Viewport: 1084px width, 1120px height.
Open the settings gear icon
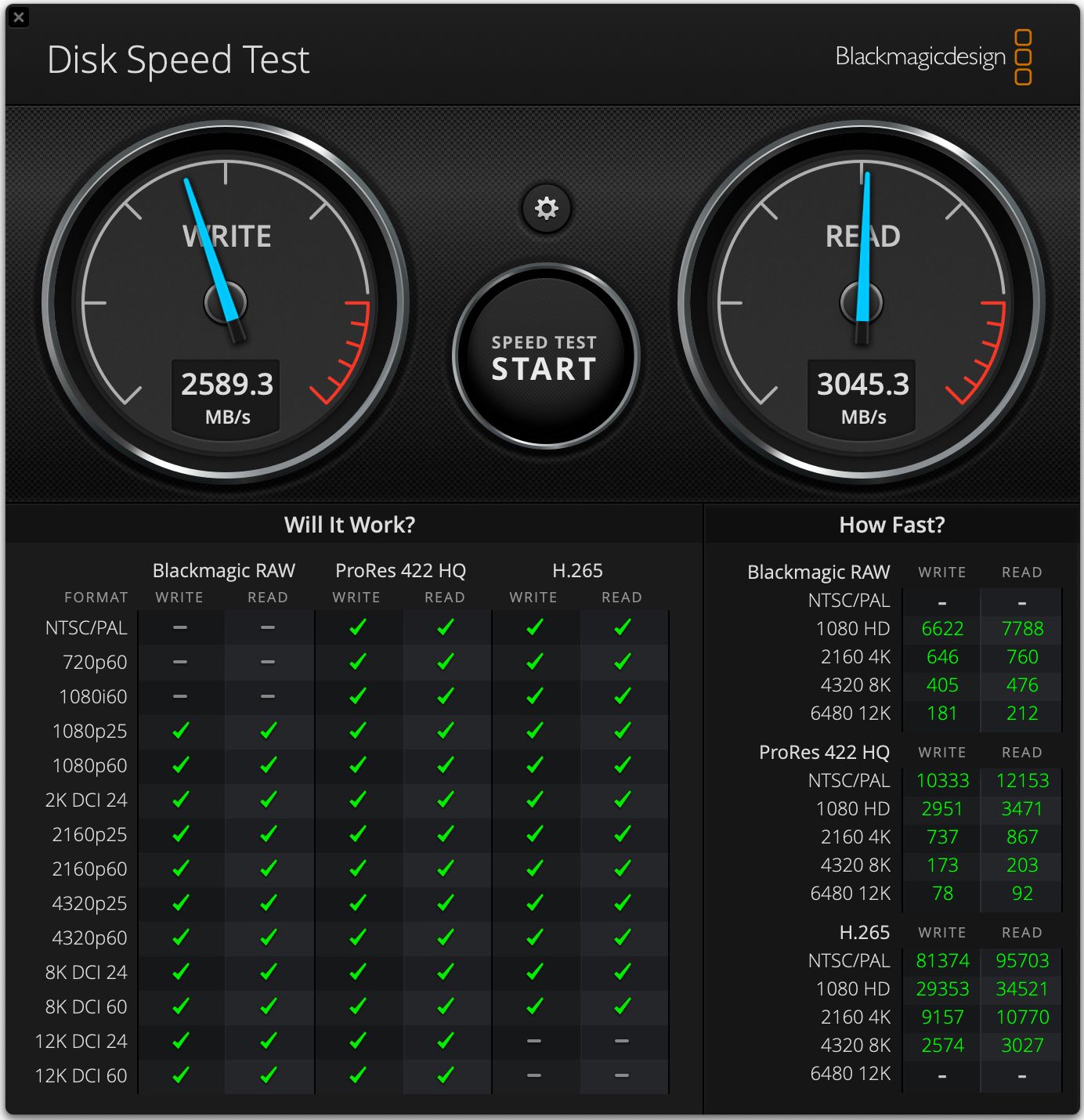pyautogui.click(x=546, y=208)
